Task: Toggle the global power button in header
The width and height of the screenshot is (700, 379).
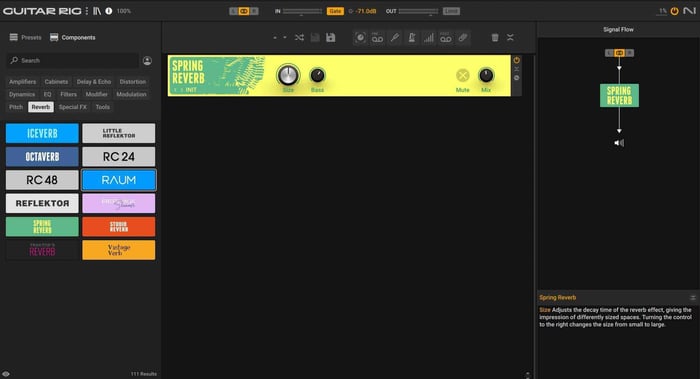Action: [x=675, y=11]
